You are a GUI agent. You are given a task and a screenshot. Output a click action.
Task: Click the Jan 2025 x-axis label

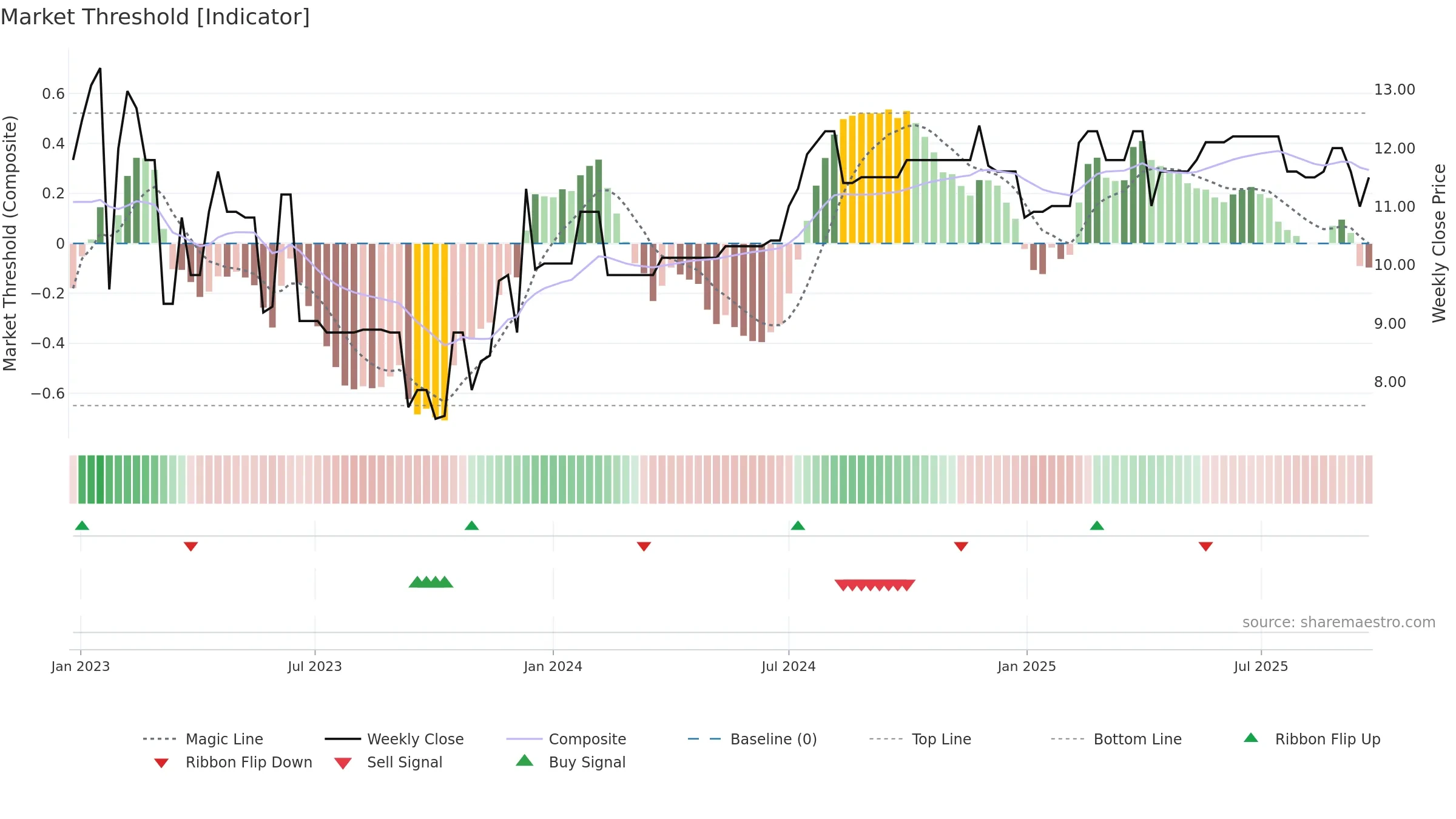tap(1027, 667)
